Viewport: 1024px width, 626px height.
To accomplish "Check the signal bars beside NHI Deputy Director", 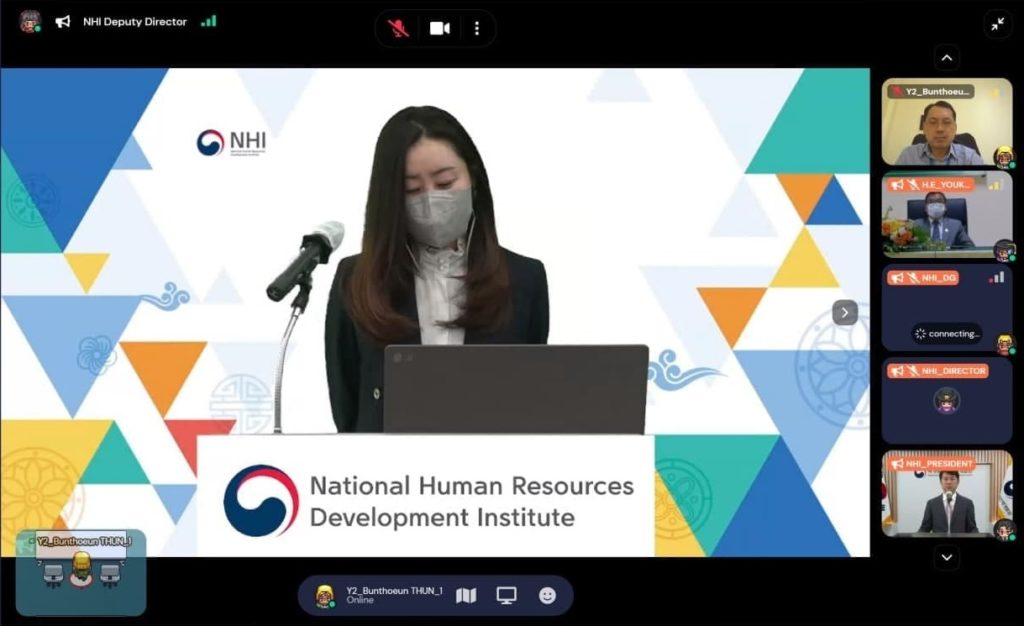I will pos(208,21).
